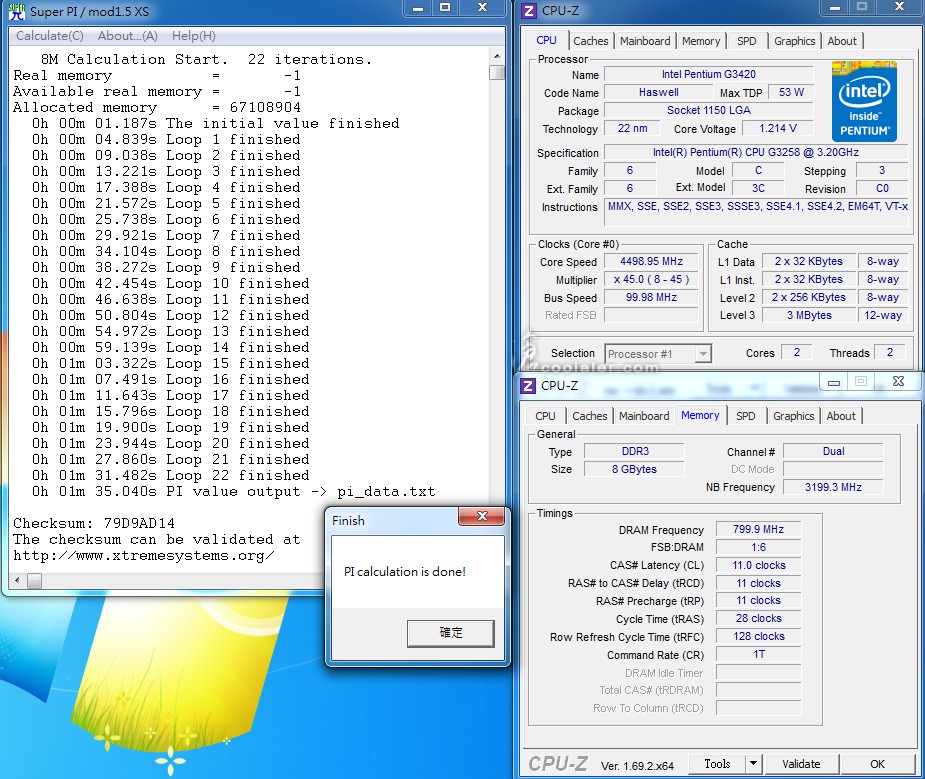
Task: Minimize the lower CPU-Z Memory window
Action: [834, 382]
